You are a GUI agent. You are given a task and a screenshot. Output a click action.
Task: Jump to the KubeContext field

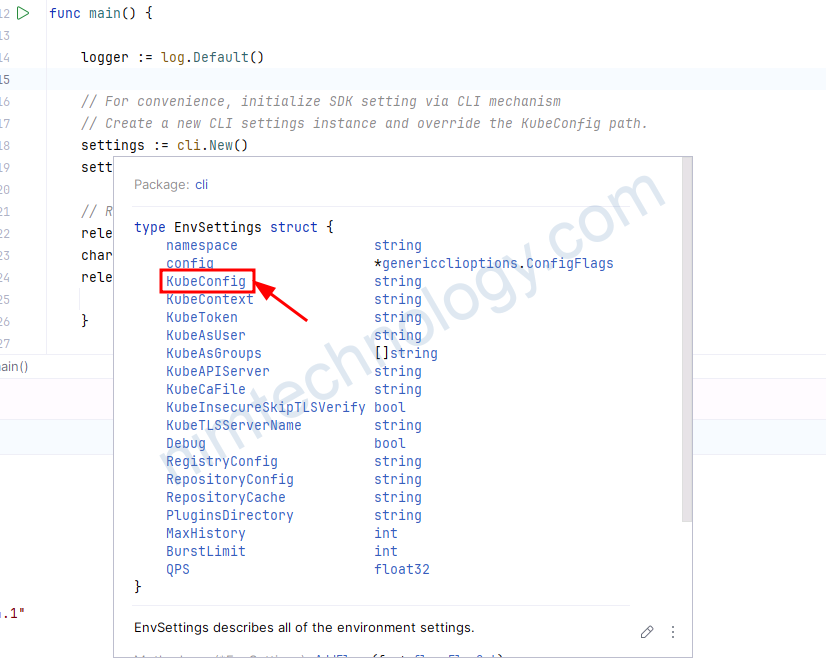[x=210, y=300]
